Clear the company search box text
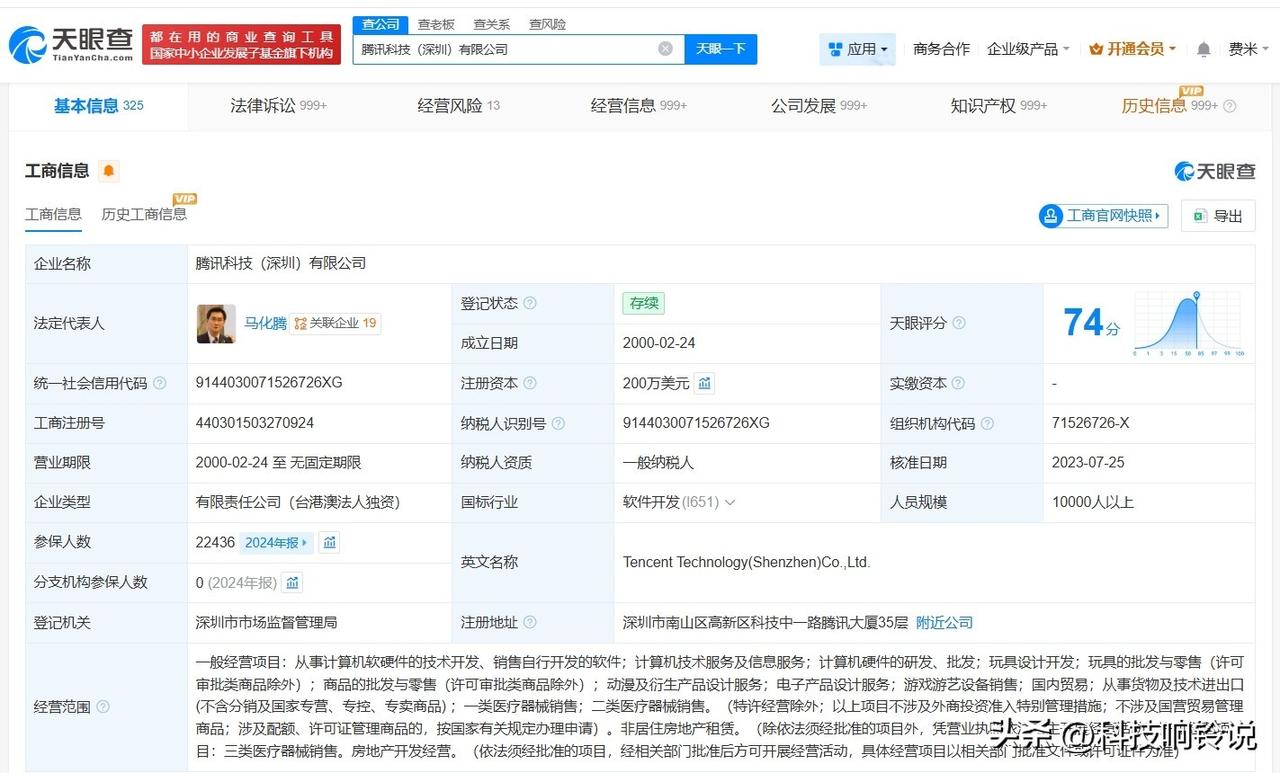The height and width of the screenshot is (773, 1280). point(665,49)
